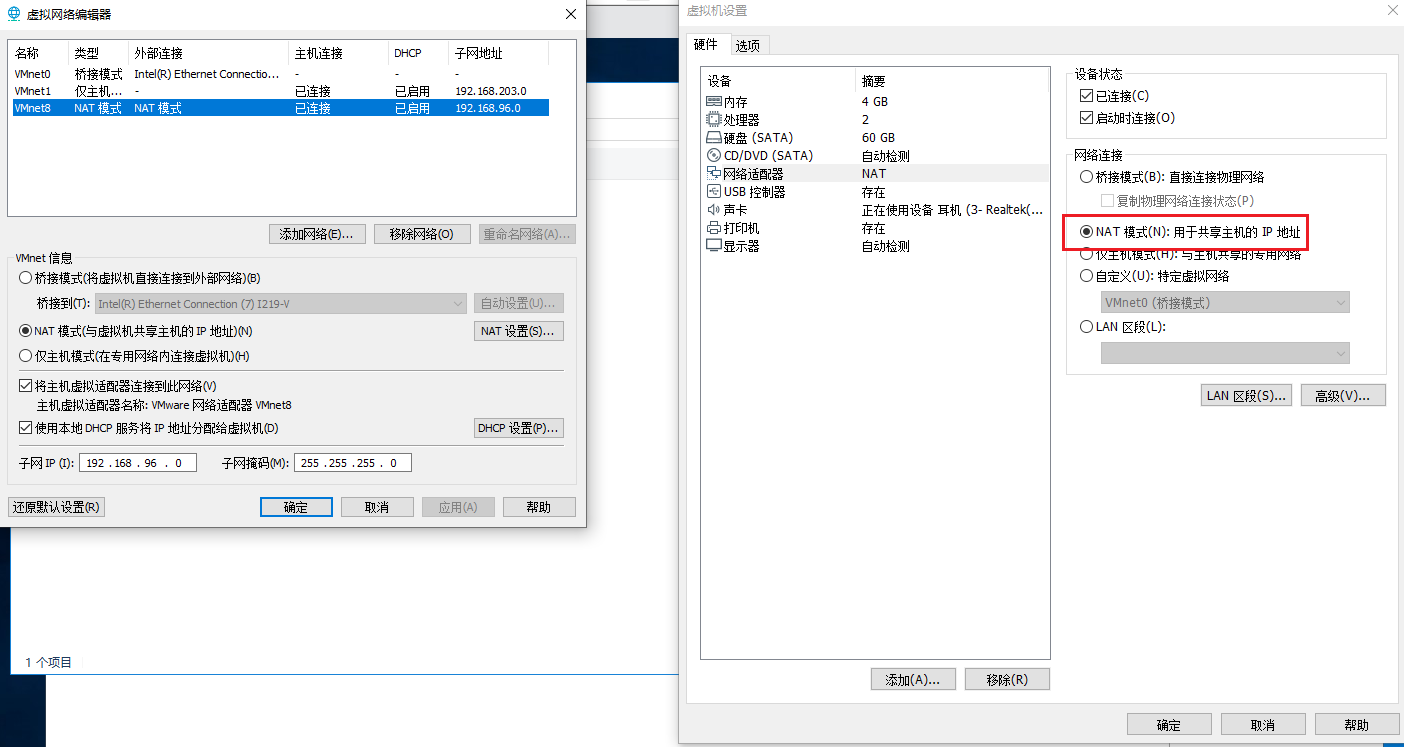Click the 子网掩码 input field
The image size is (1404, 747).
click(353, 463)
